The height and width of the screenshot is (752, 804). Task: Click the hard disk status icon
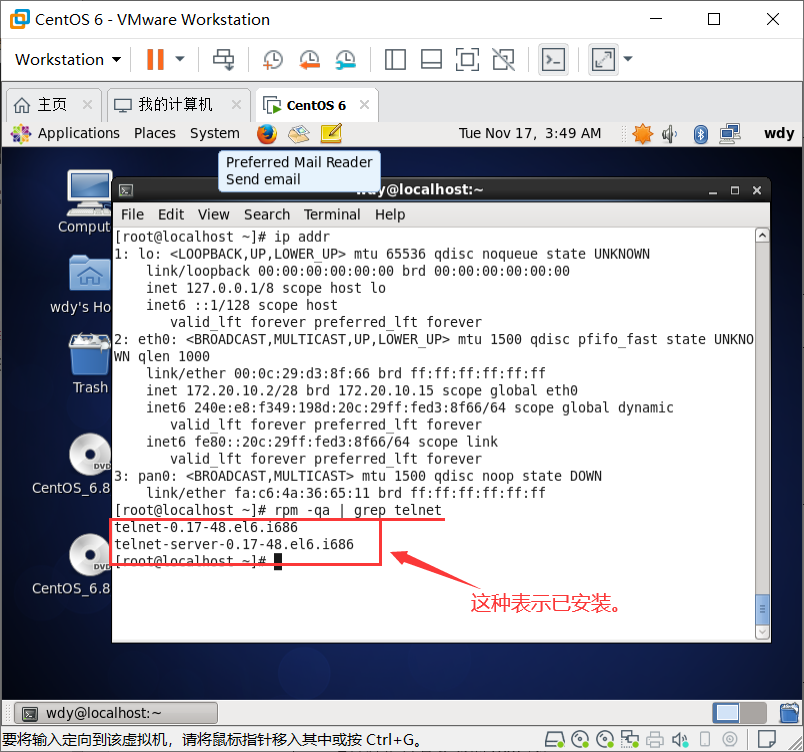click(x=554, y=739)
